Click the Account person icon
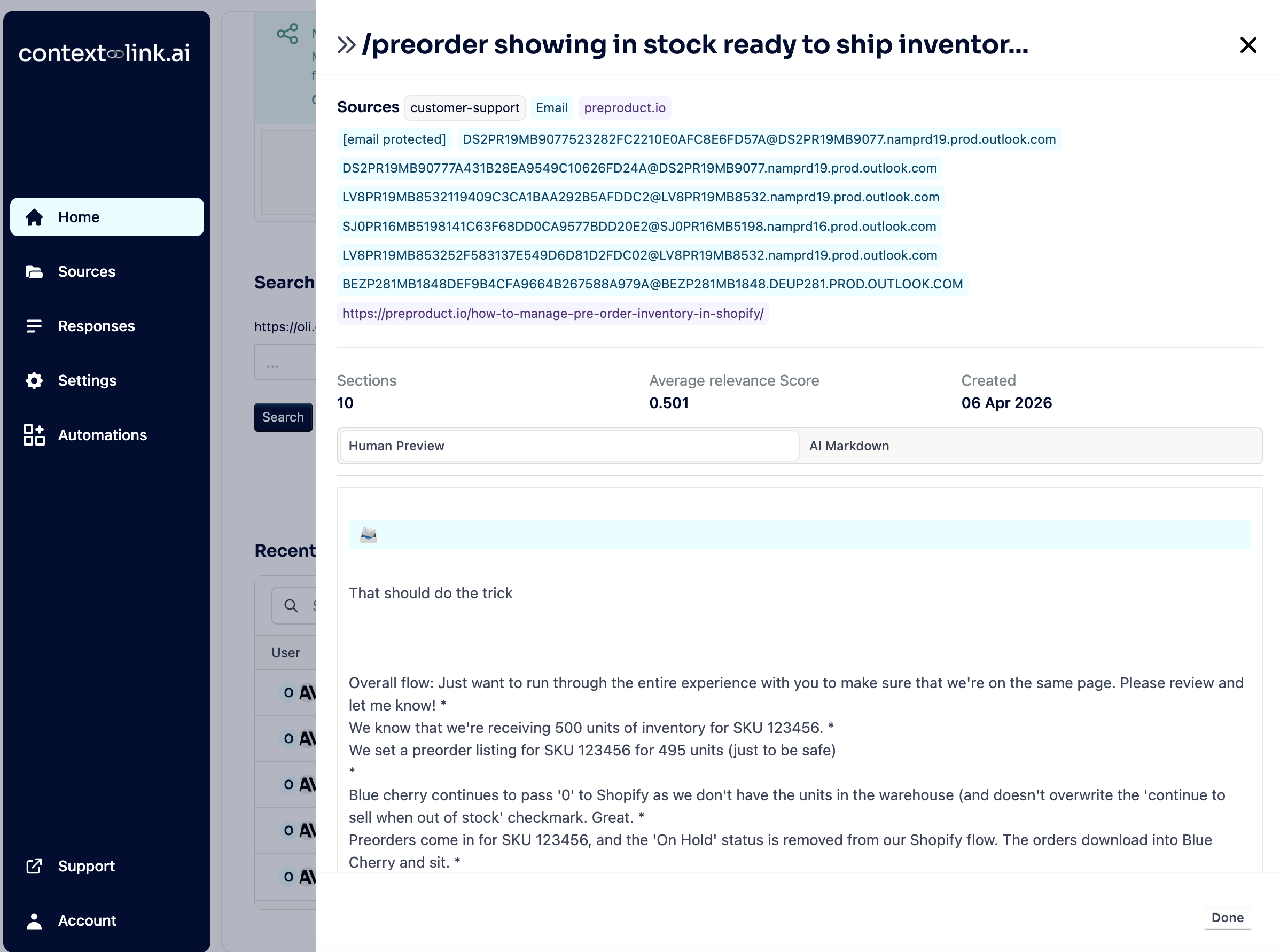The image size is (1280, 952). pos(34,920)
